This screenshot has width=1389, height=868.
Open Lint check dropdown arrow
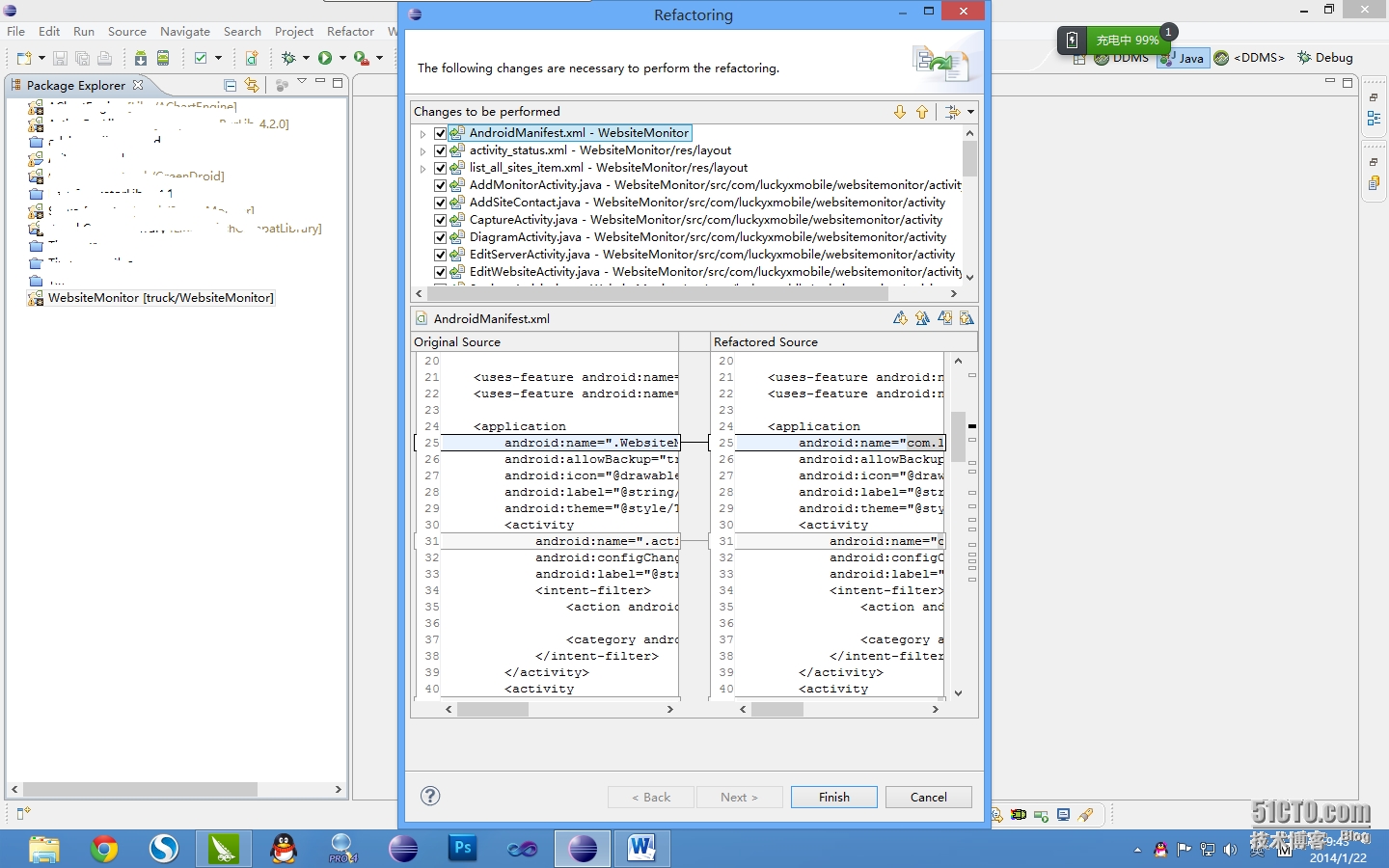[x=218, y=58]
